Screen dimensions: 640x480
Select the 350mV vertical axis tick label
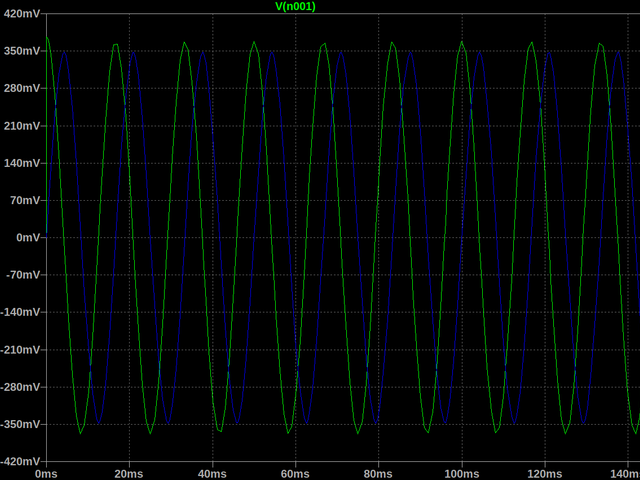pos(21,51)
